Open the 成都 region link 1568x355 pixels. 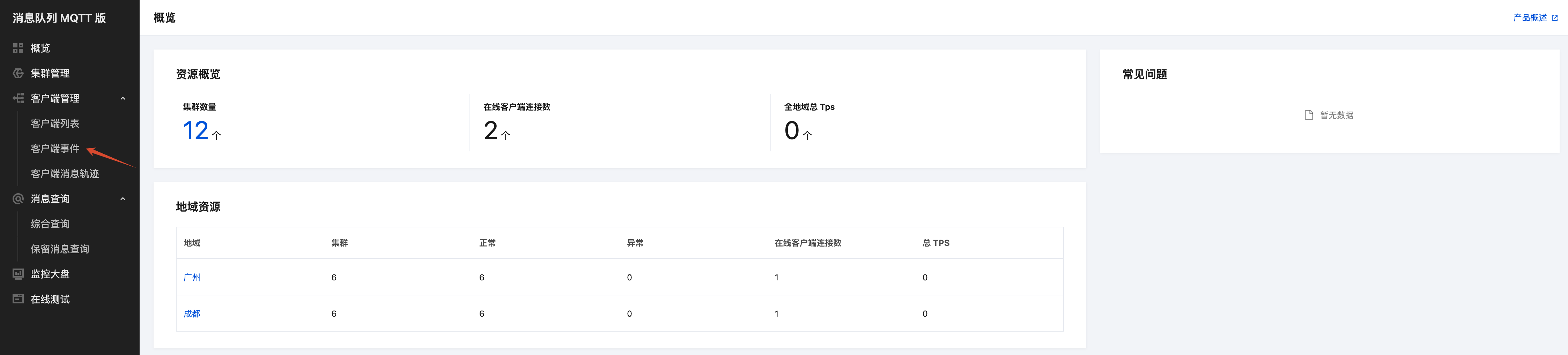[192, 314]
